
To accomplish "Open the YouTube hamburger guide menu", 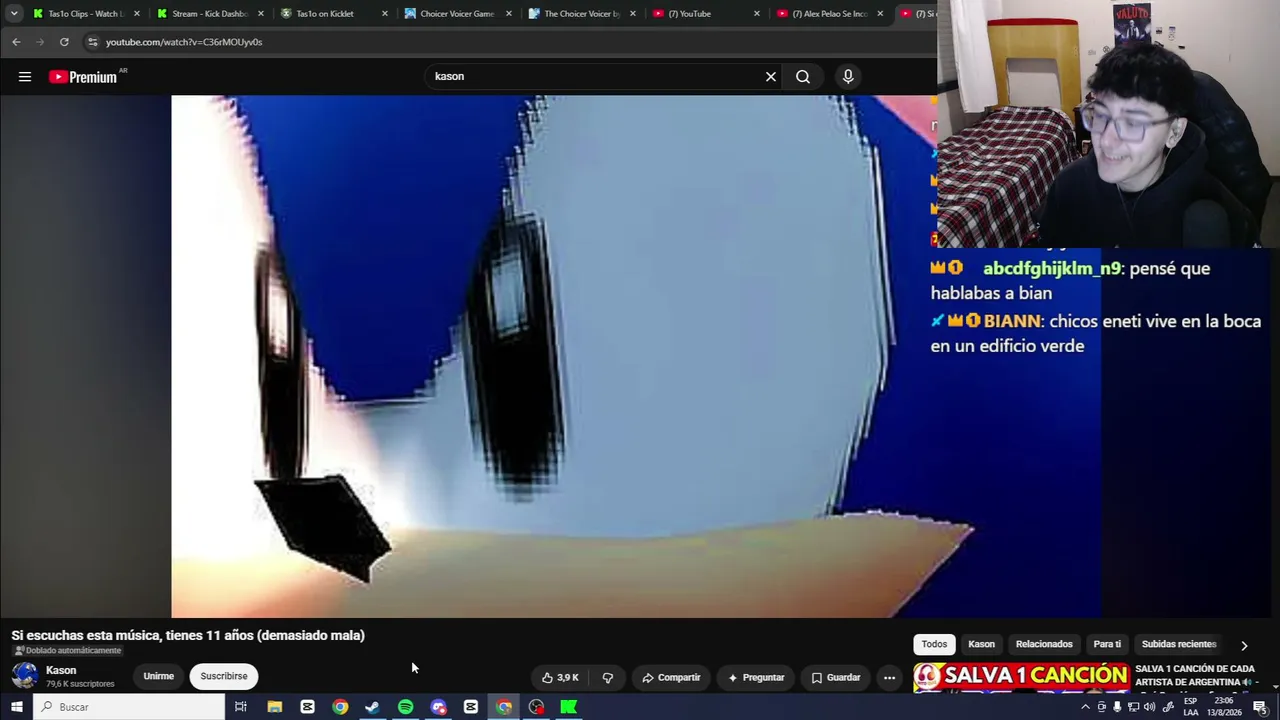I will pyautogui.click(x=25, y=77).
